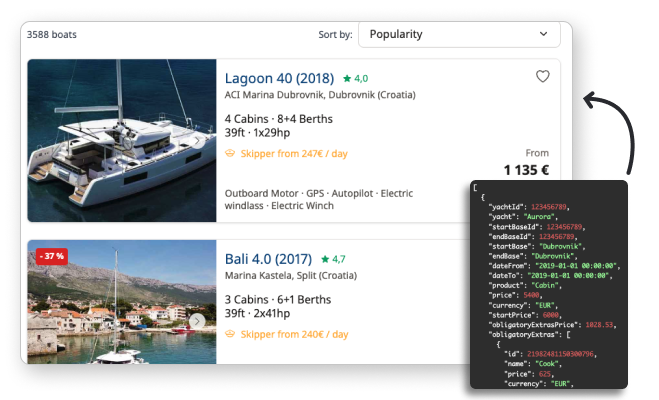The width and height of the screenshot is (659, 400).
Task: Click ACI Marina Dubrovnik location text
Action: tap(320, 95)
